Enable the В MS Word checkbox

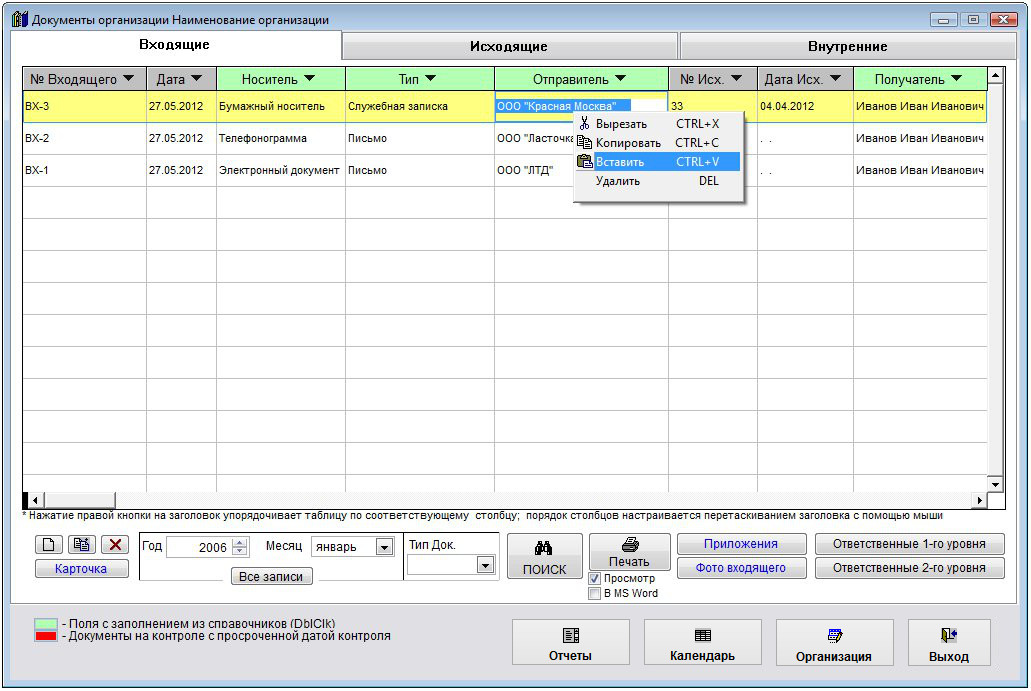pos(595,593)
